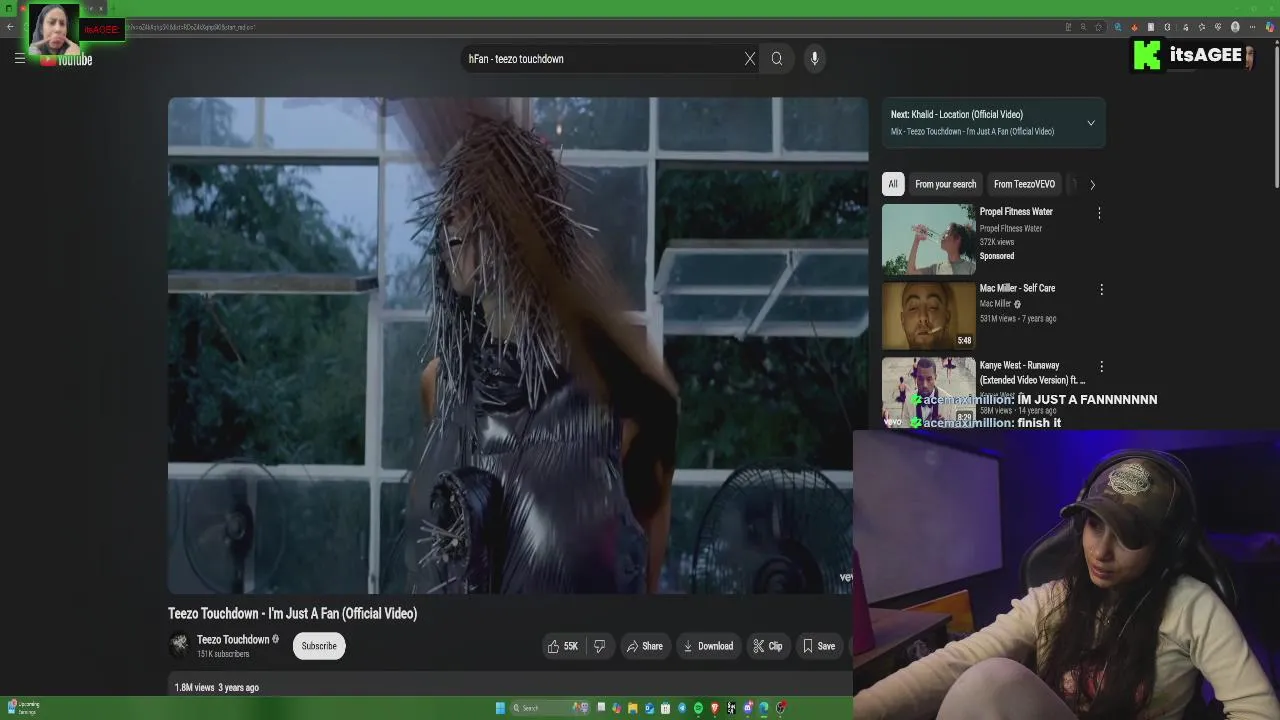This screenshot has height=720, width=1280.
Task: Clear the search box with the X
Action: pos(750,59)
